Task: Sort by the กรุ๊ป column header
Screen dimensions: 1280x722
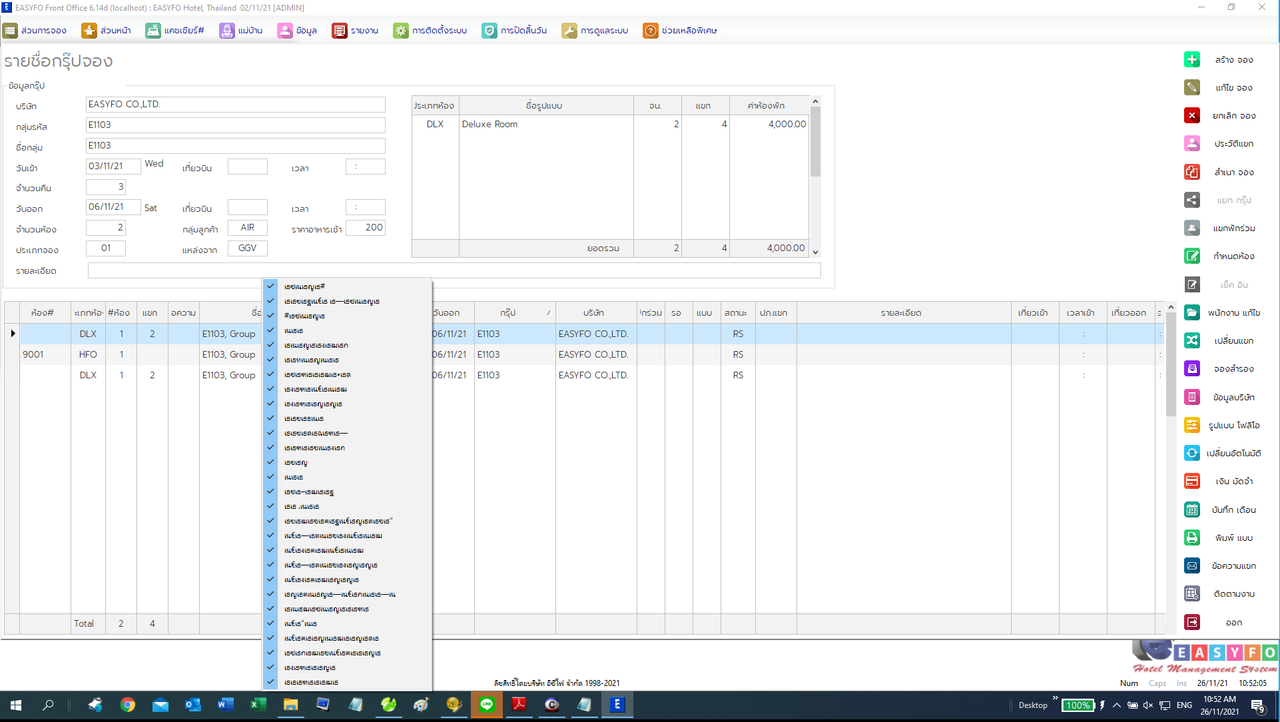Action: (515, 313)
